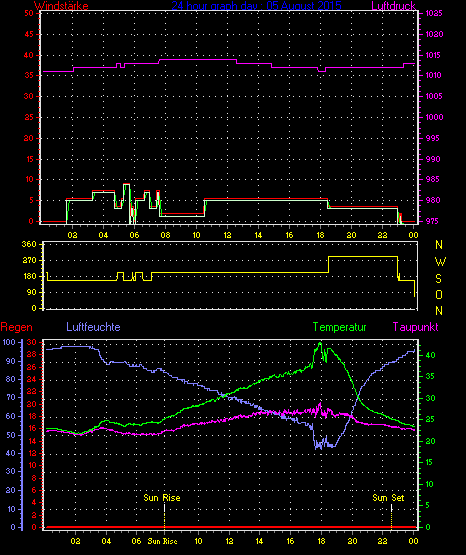Click the magenta Taupunkt legend label
Viewport: 466px width, 555px height.
click(415, 327)
